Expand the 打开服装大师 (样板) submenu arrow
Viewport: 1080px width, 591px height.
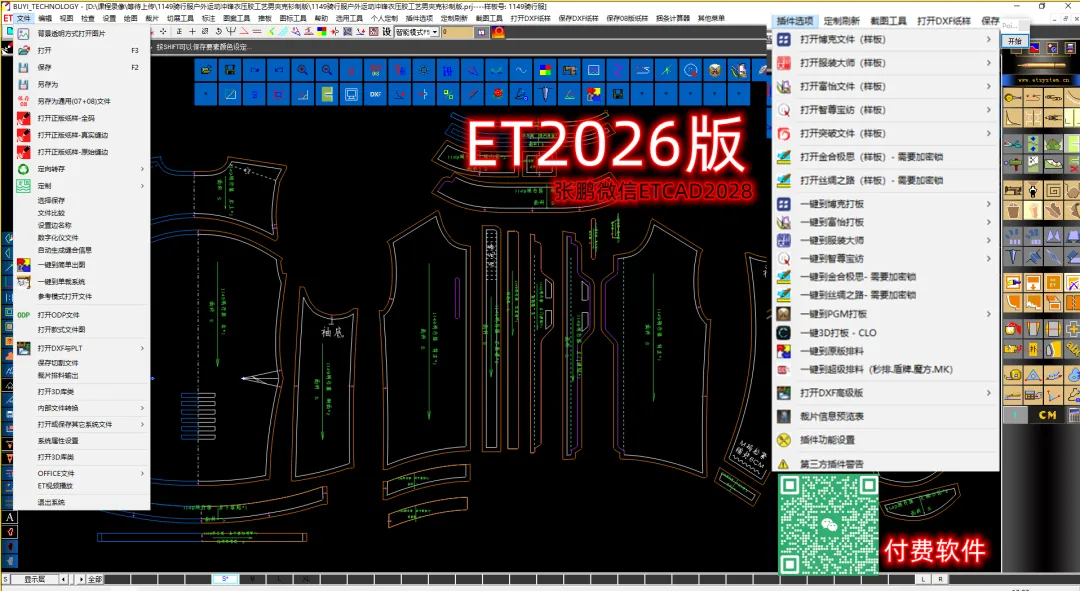988,63
